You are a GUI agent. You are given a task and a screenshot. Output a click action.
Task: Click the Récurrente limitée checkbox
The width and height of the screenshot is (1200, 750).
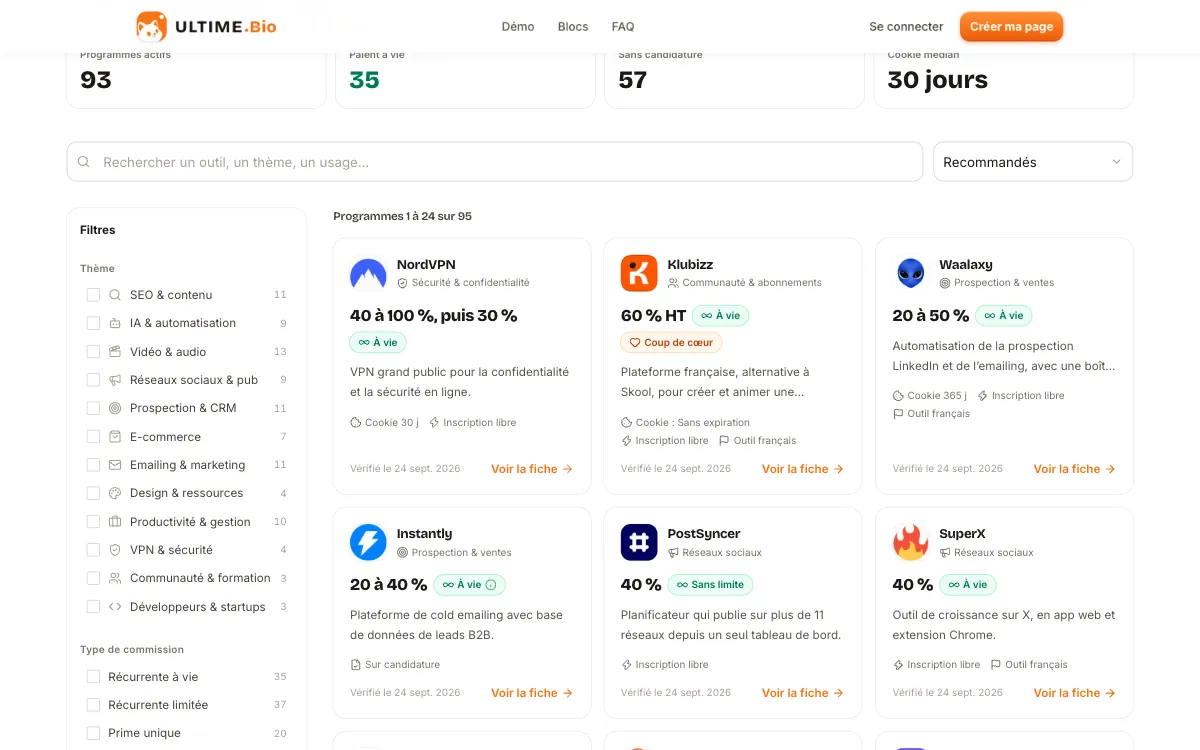point(93,705)
